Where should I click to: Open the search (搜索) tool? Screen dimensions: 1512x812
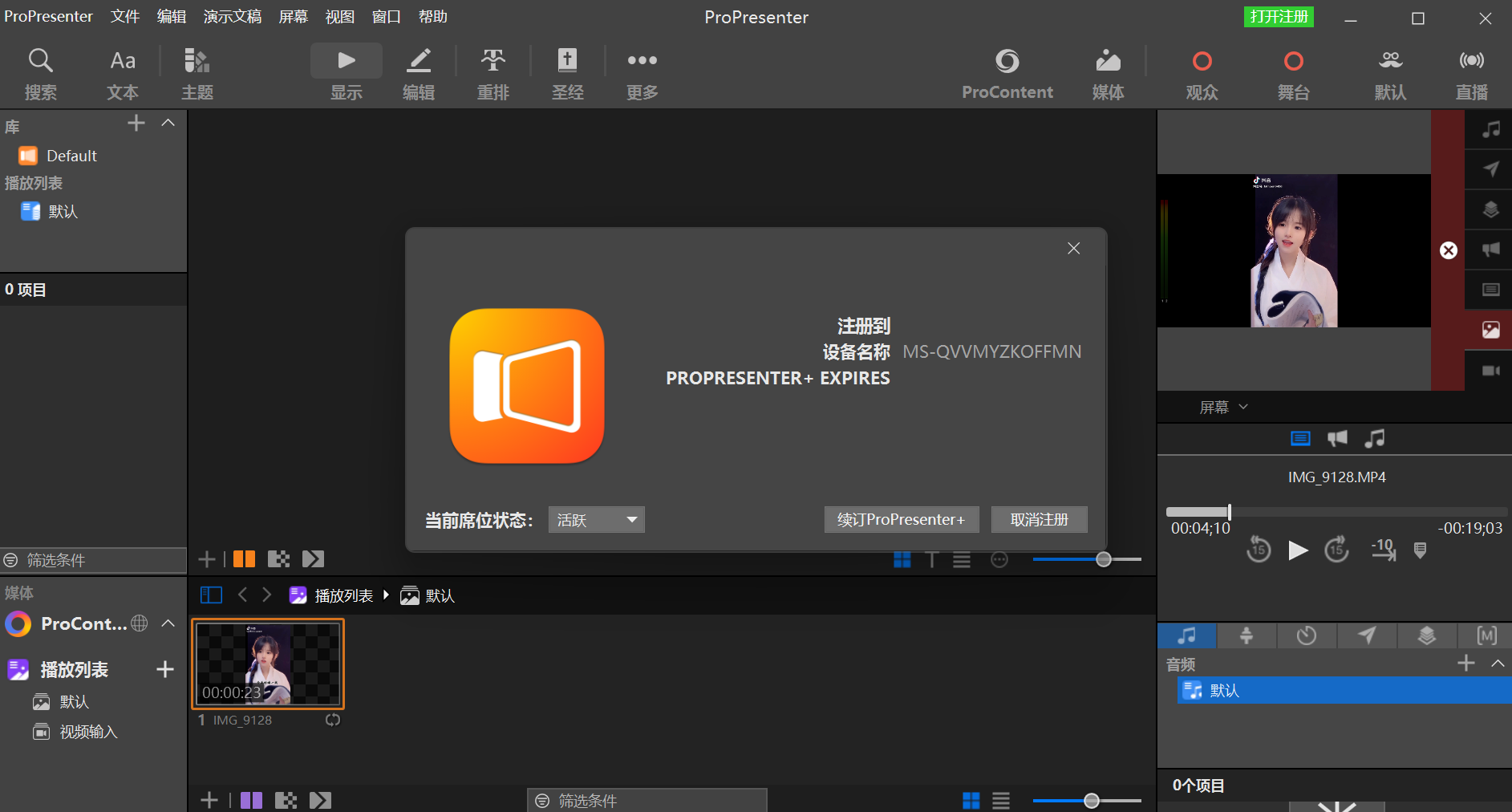coord(40,73)
